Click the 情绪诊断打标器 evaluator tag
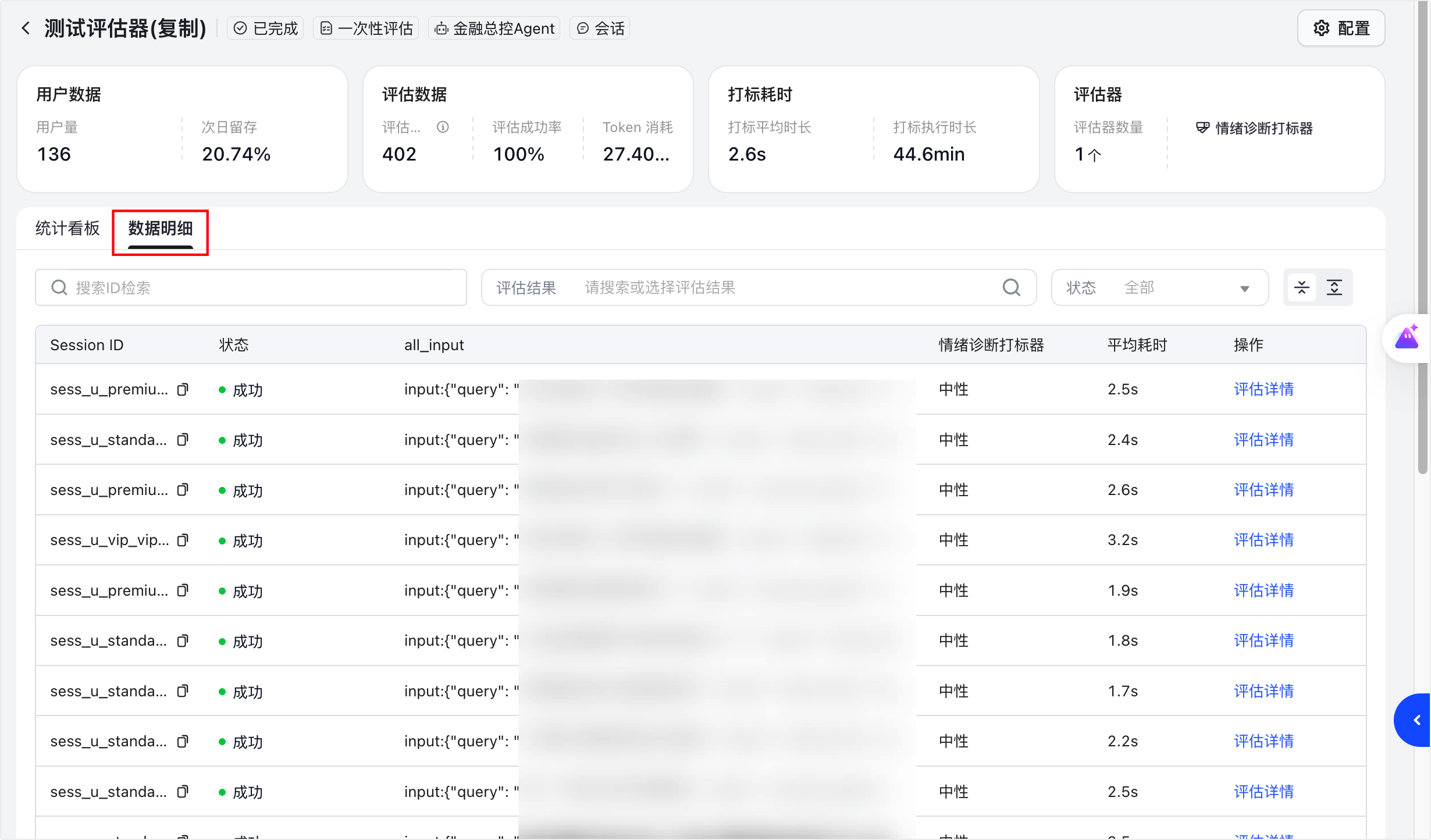The width and height of the screenshot is (1431, 840). coord(1254,128)
